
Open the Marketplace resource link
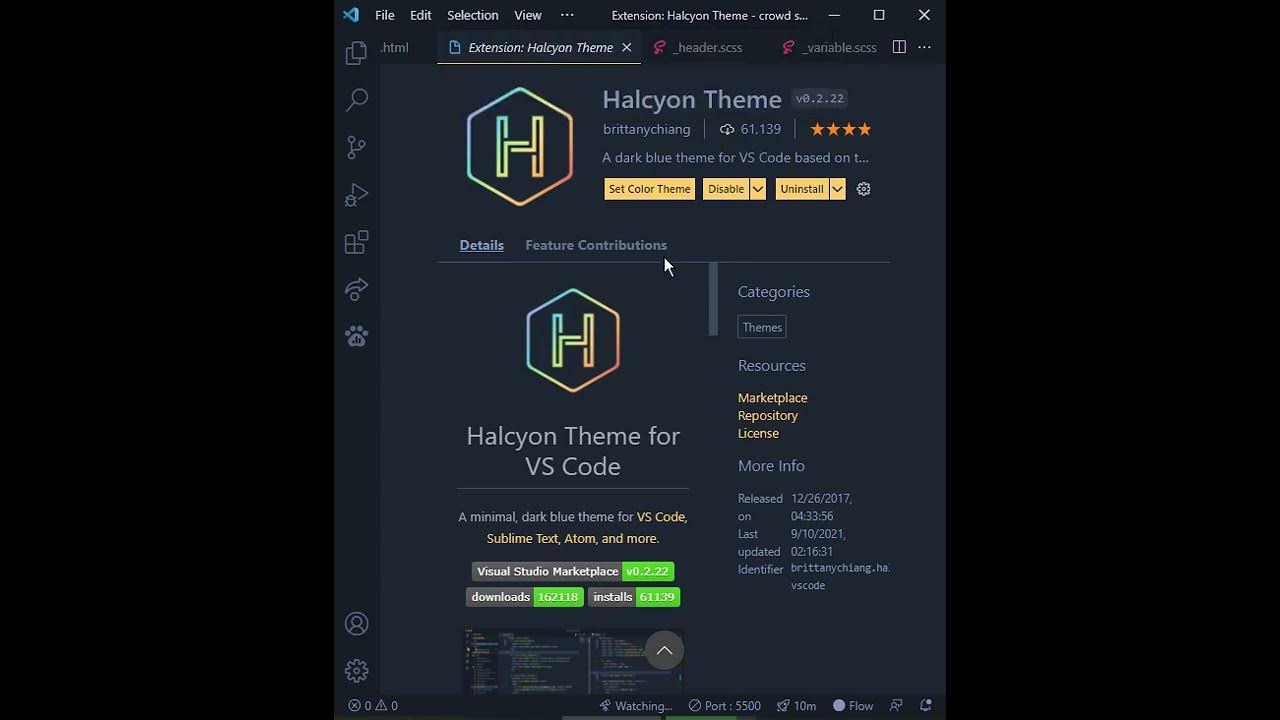(x=772, y=398)
